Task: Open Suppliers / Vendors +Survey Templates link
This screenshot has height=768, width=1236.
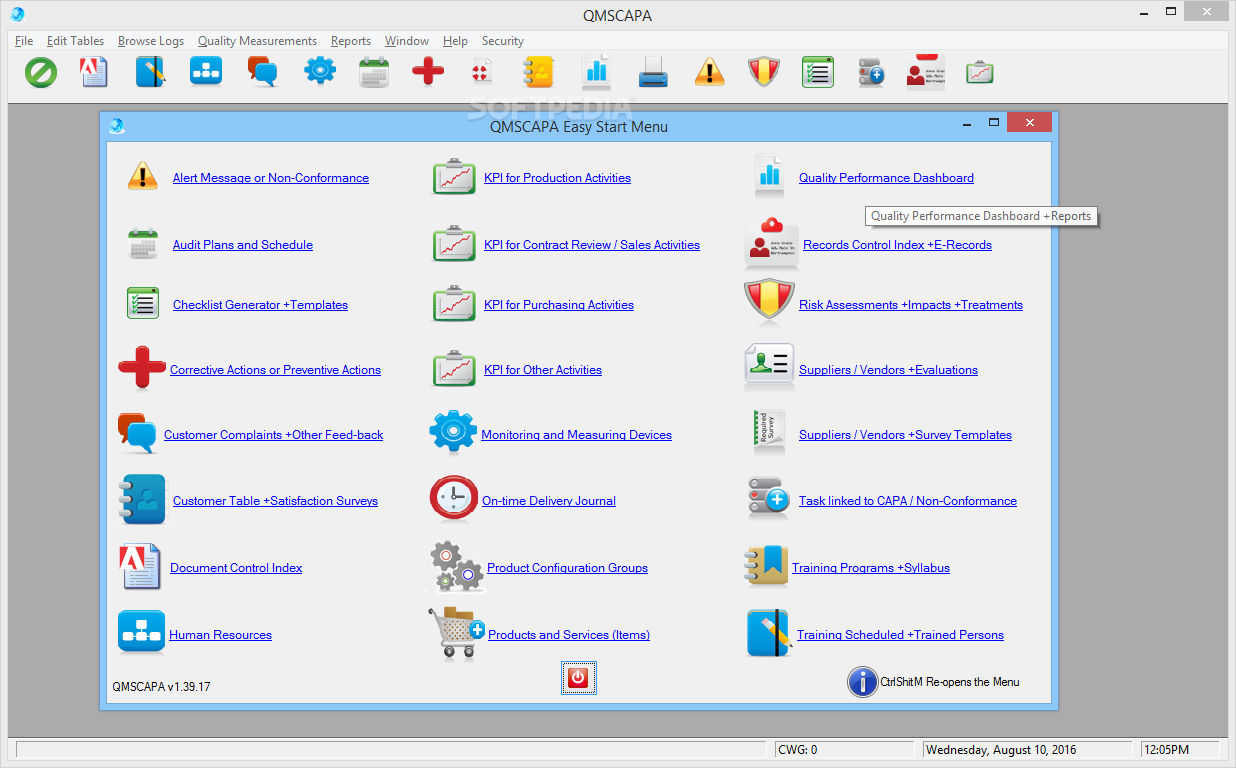Action: (x=905, y=435)
